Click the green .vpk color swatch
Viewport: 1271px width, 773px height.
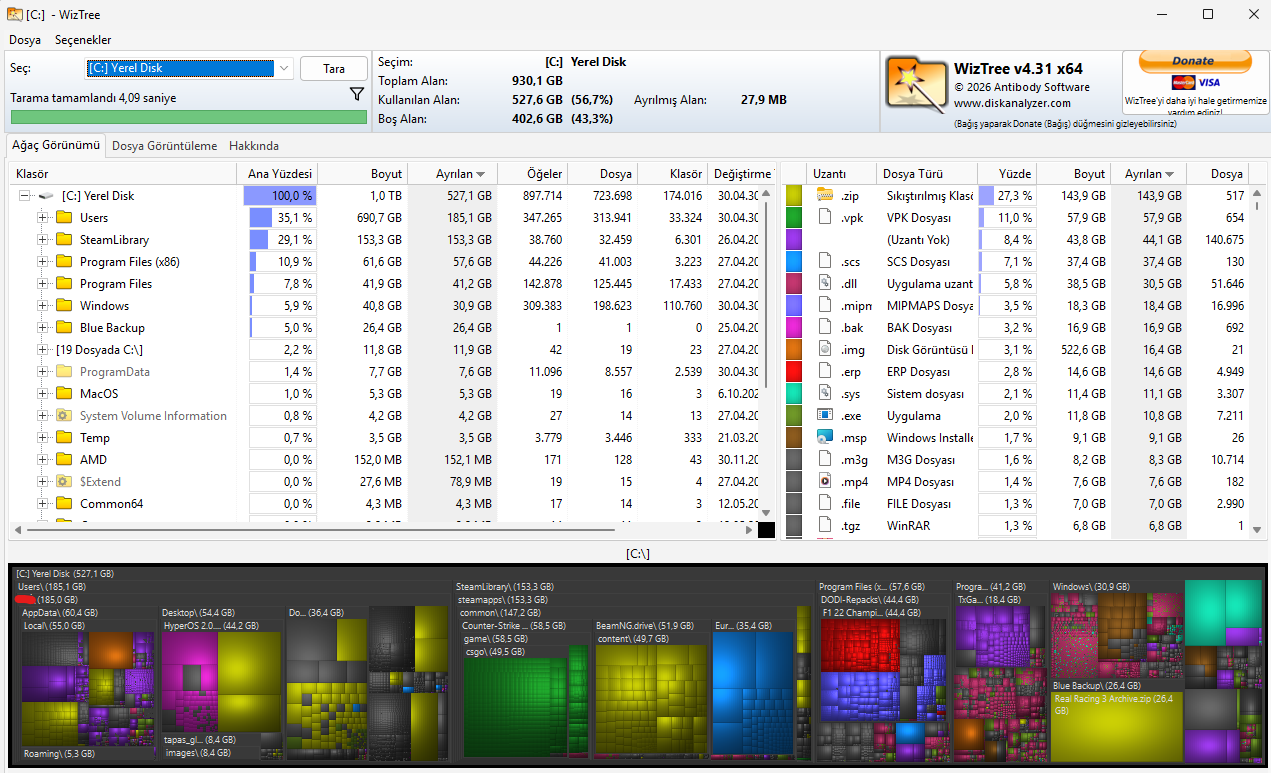pyautogui.click(x=795, y=218)
